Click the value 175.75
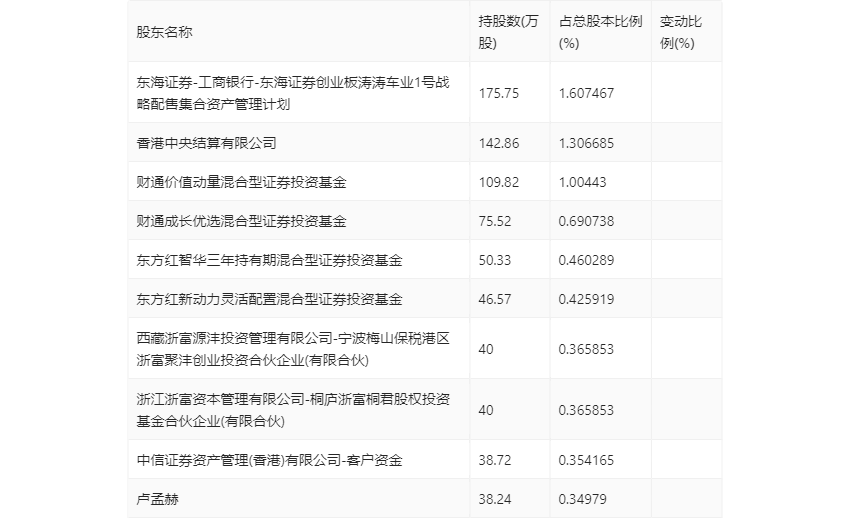This screenshot has width=850, height=518. tap(499, 93)
